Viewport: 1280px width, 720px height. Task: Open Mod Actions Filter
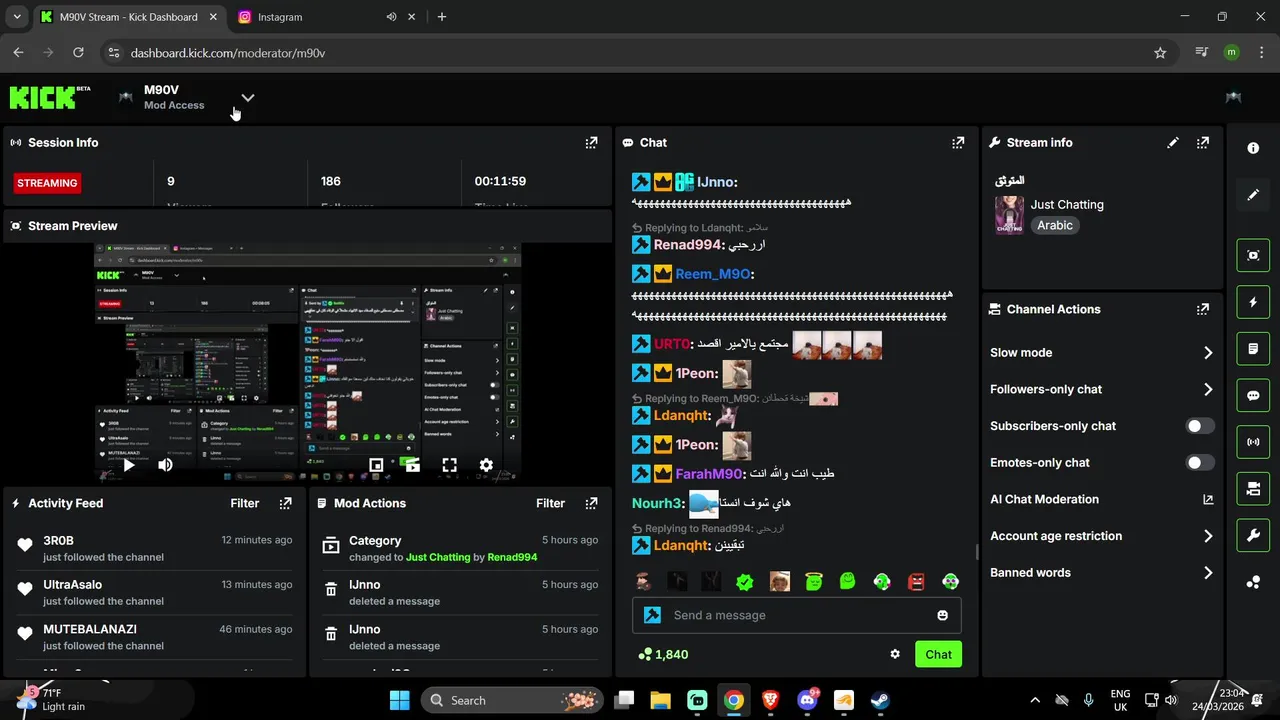coord(551,503)
